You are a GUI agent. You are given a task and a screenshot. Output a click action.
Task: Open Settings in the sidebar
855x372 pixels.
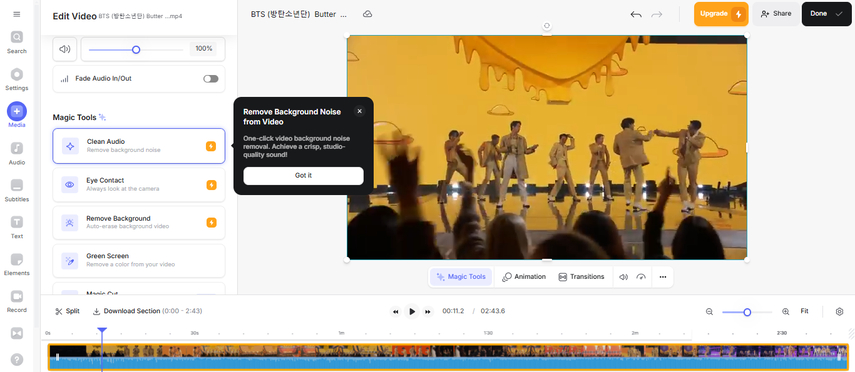(x=16, y=80)
